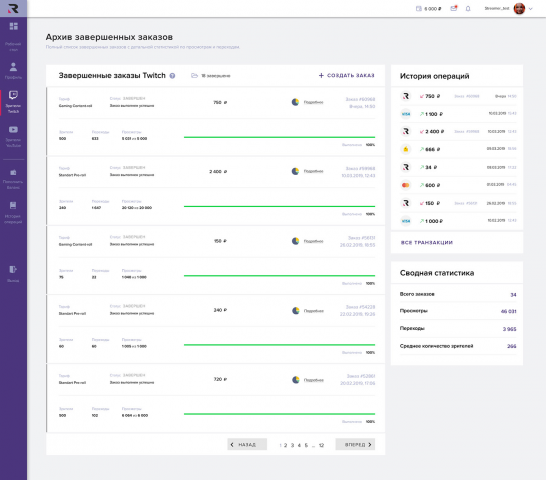
Task: Open pie chart details for the 150 ₽ order
Action: click(295, 241)
